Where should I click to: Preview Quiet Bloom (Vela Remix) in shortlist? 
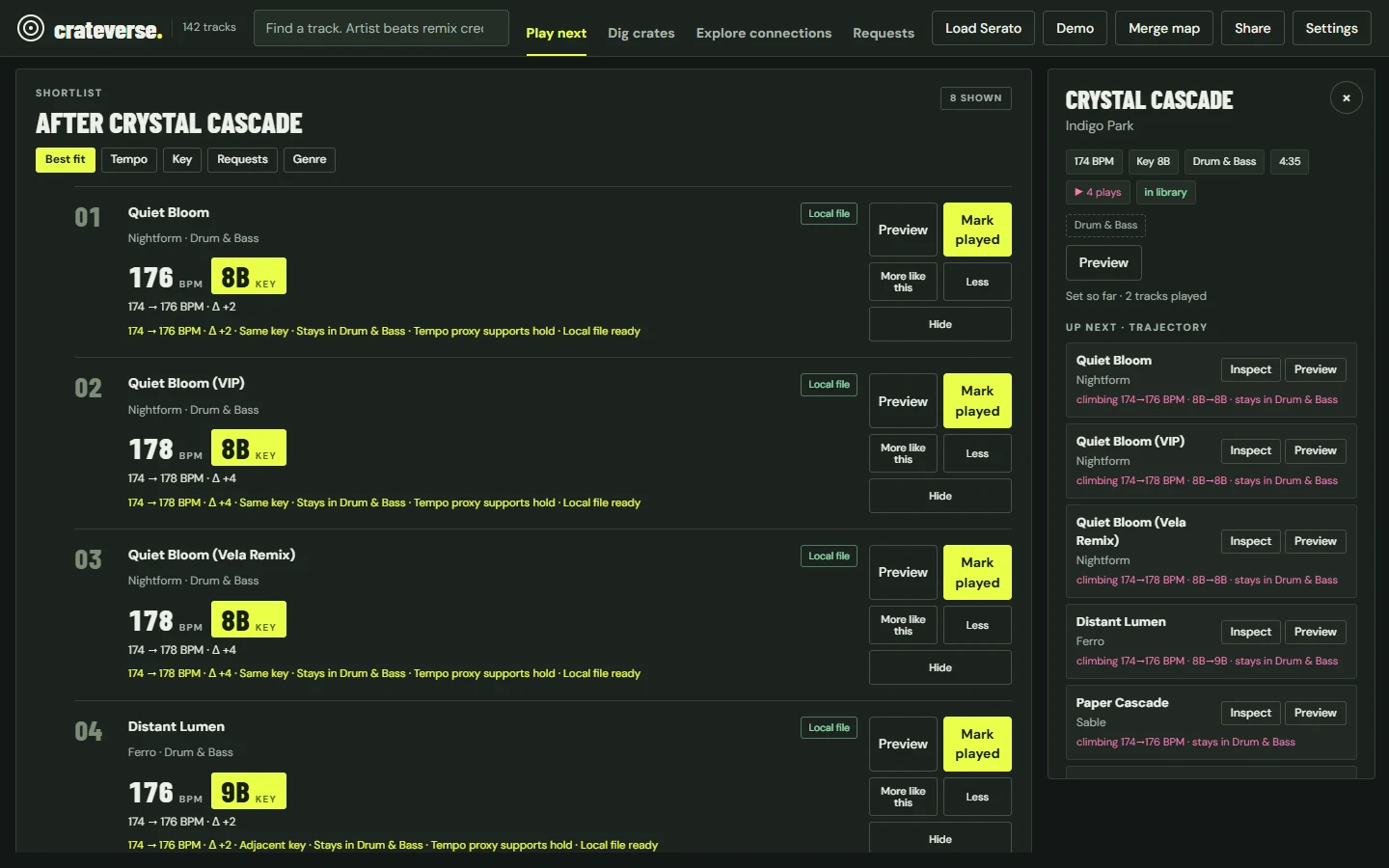(903, 572)
